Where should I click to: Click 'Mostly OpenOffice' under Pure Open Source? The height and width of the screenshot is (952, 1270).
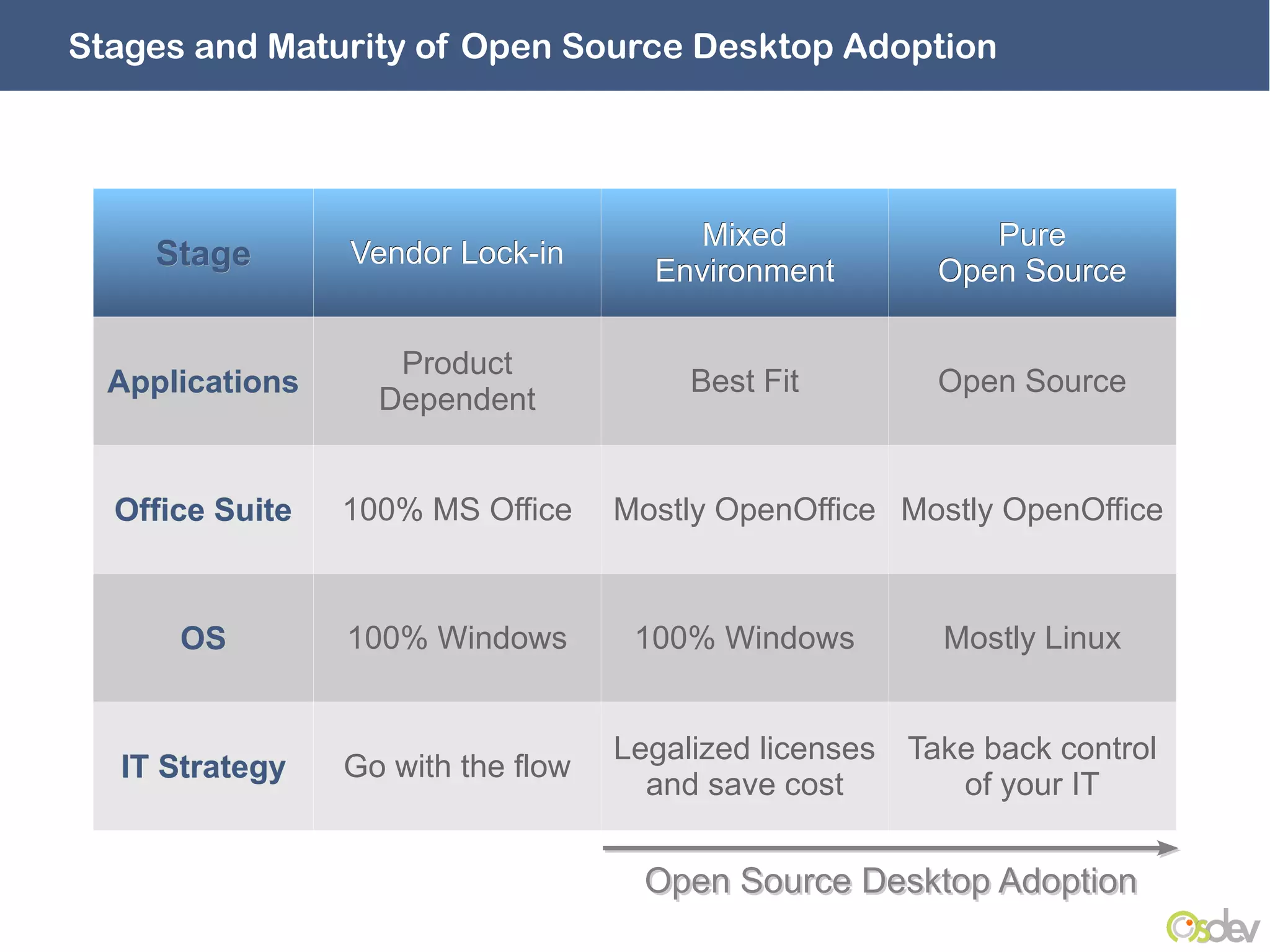tap(1032, 510)
